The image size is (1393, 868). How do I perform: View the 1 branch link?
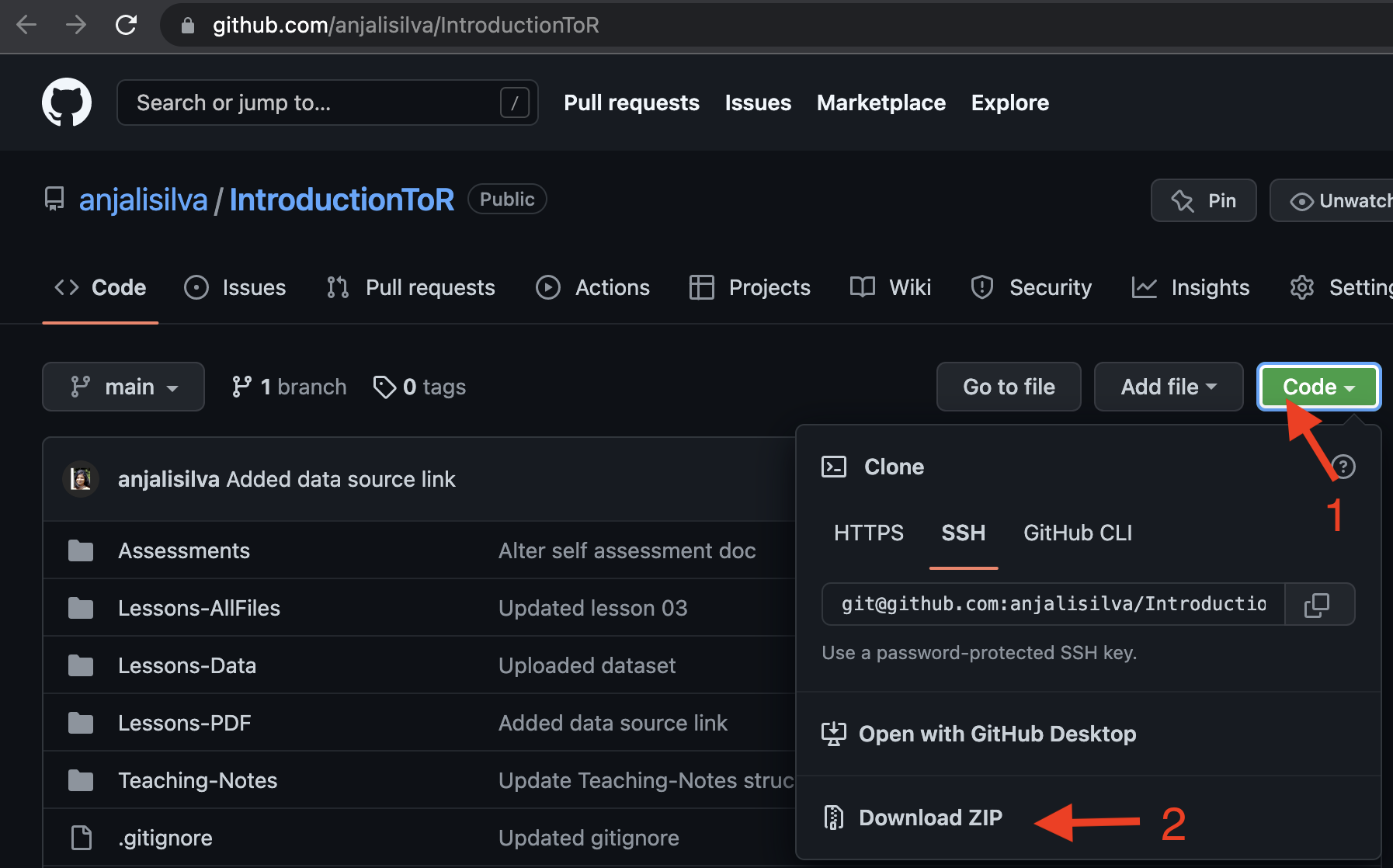tap(289, 387)
